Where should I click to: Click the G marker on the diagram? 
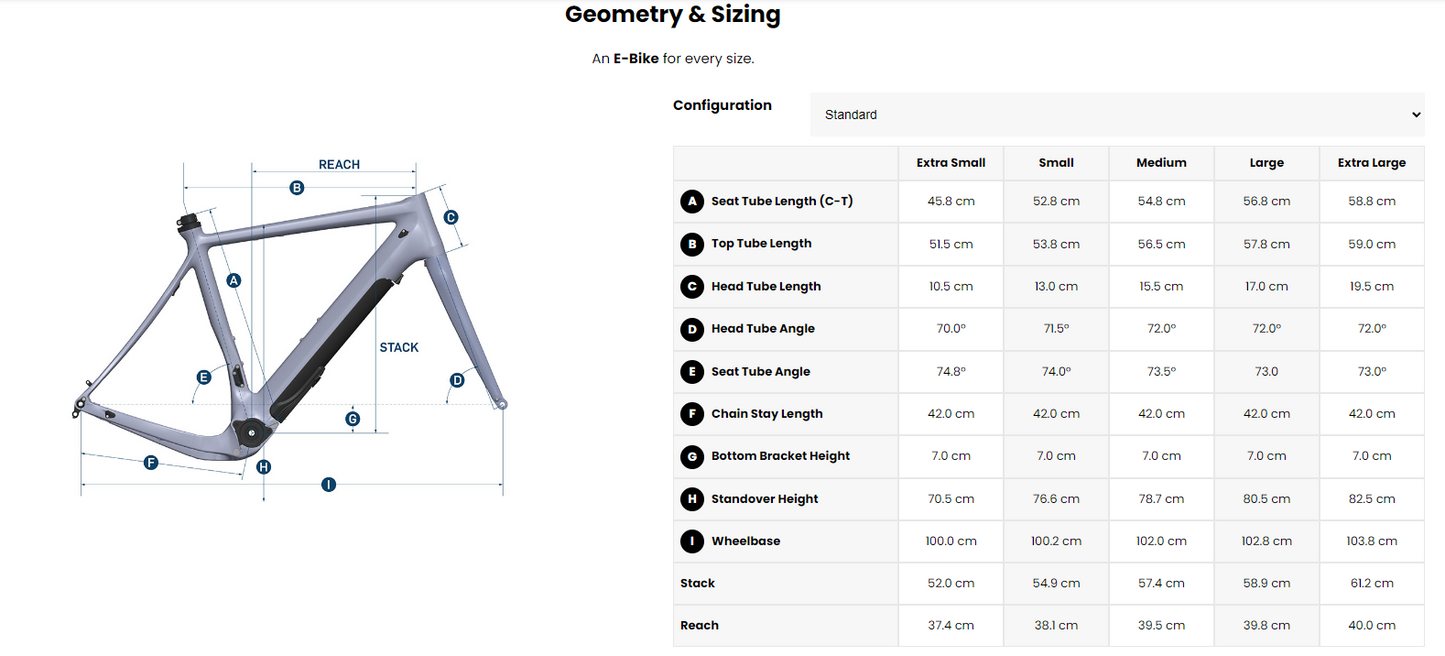pos(352,419)
